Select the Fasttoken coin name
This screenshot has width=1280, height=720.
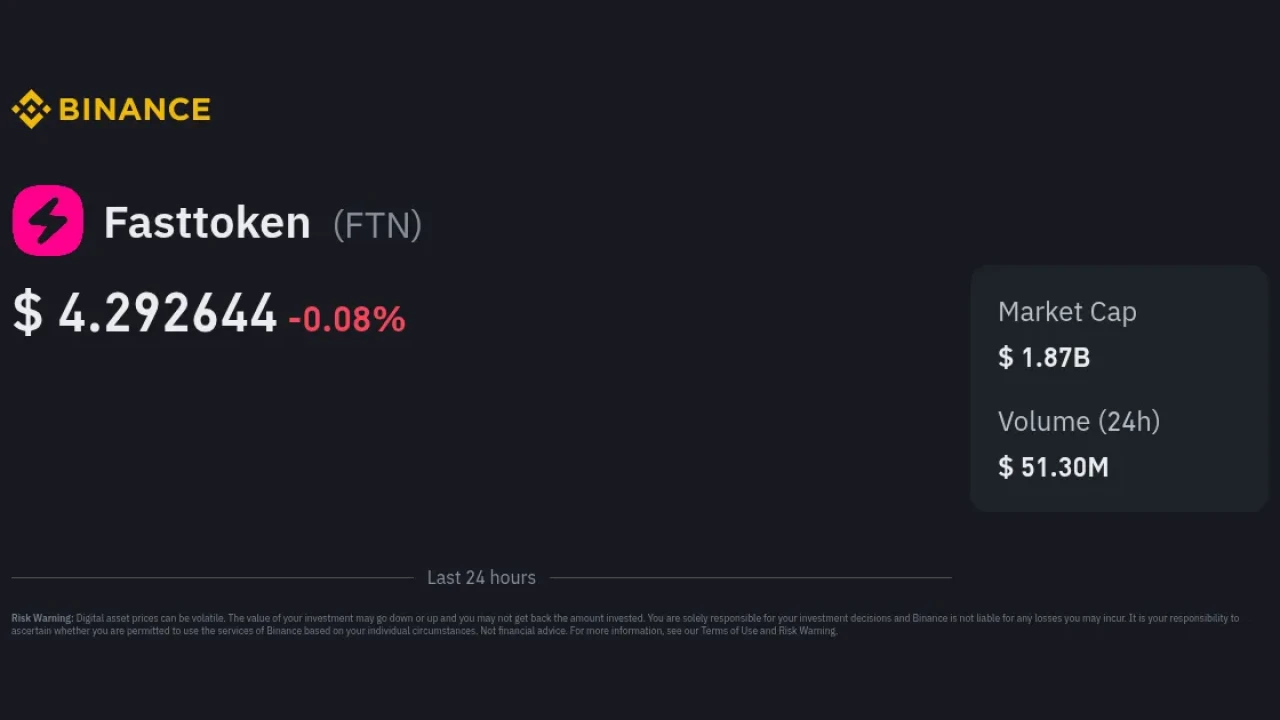(207, 222)
